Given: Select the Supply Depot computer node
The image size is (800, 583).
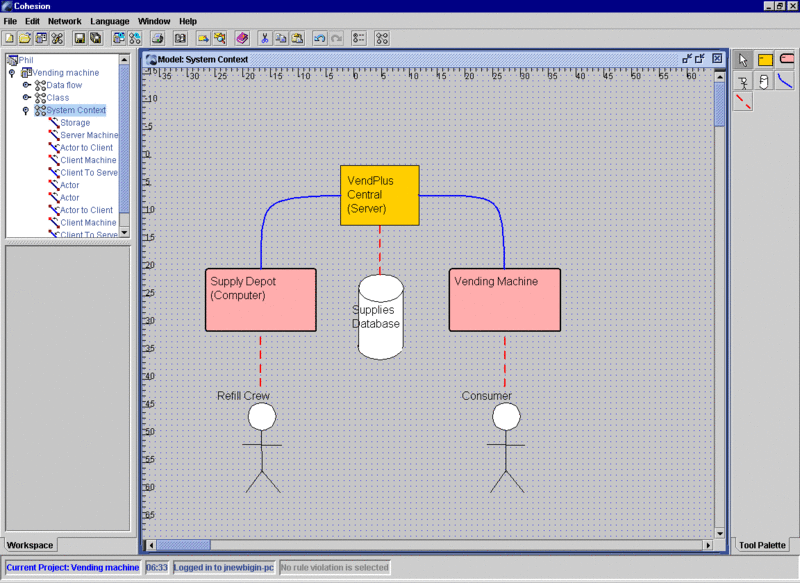Looking at the screenshot, I should [261, 300].
